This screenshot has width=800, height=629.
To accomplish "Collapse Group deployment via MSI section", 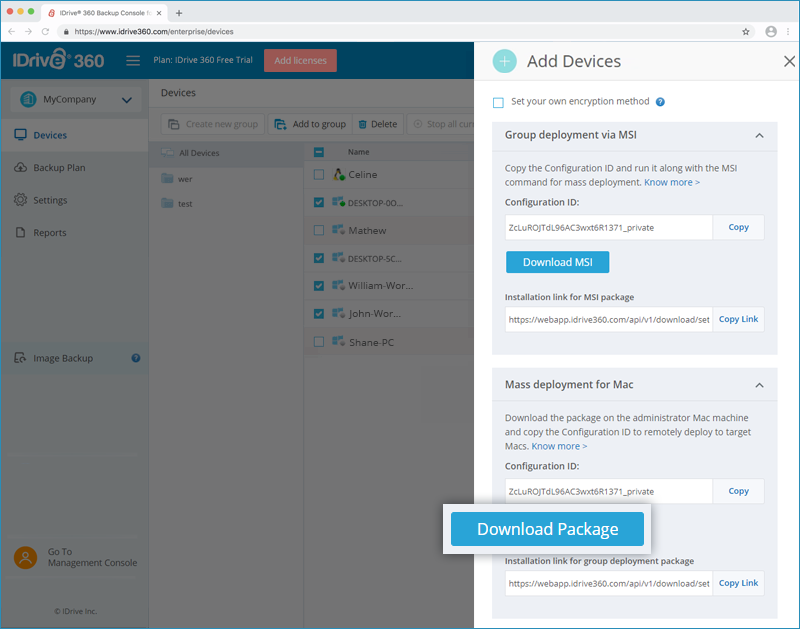I will coord(759,135).
